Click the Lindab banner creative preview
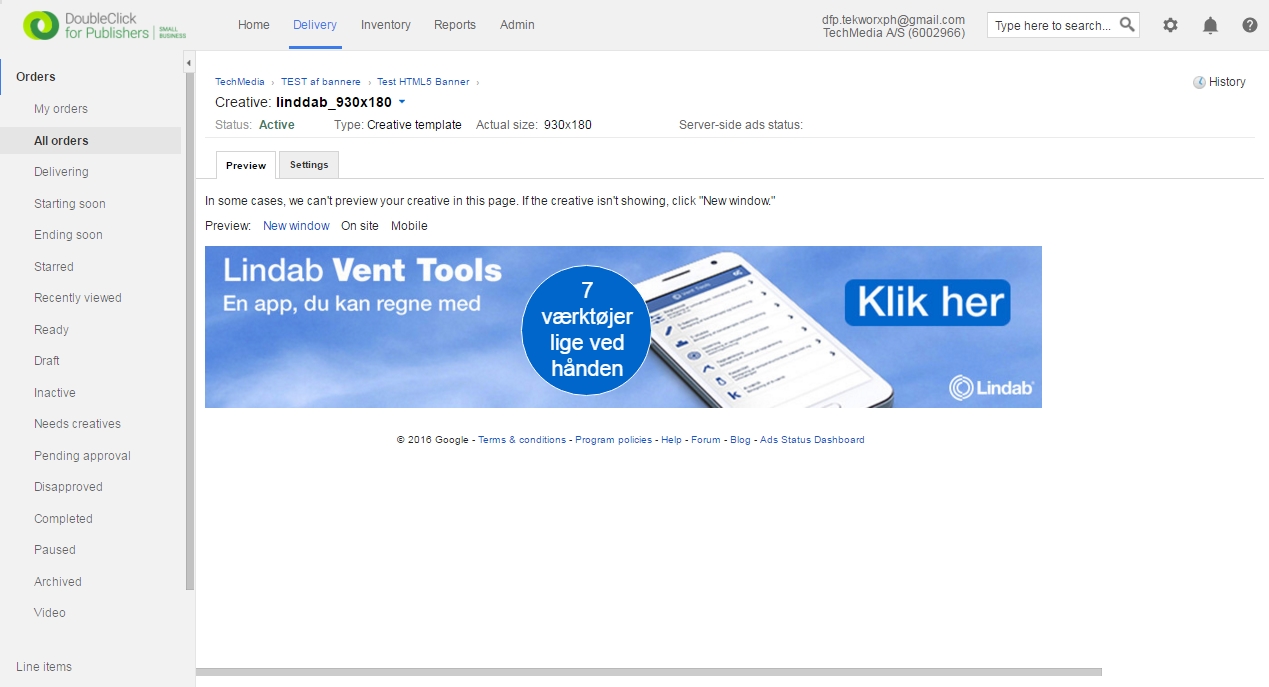The height and width of the screenshot is (687, 1269). coord(623,327)
